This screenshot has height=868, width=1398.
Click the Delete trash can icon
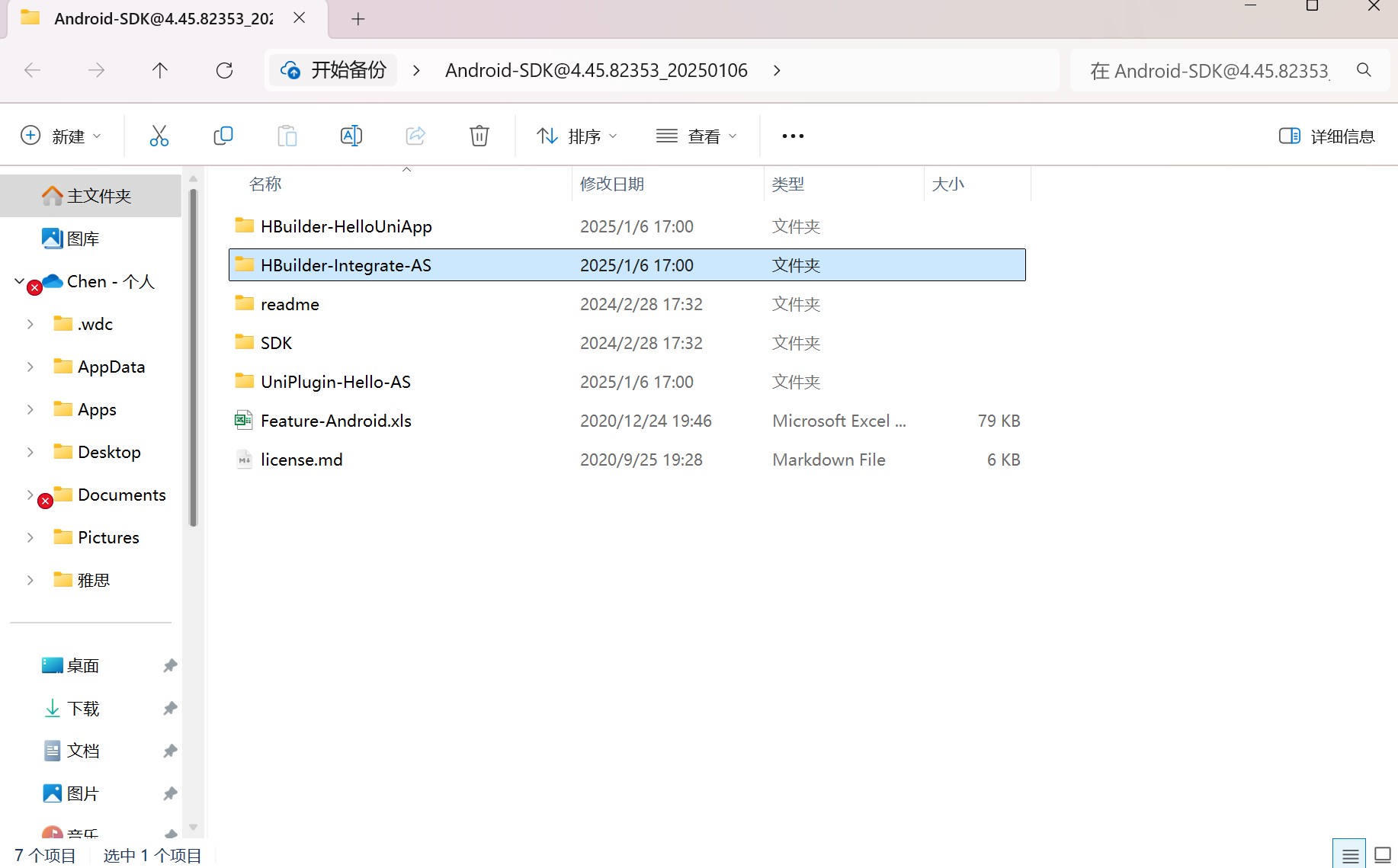479,136
